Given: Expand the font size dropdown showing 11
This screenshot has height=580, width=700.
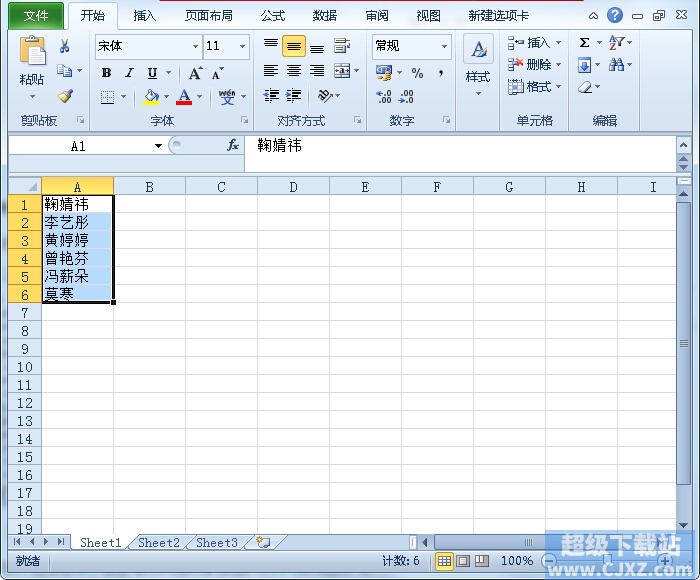Looking at the screenshot, I should [242, 46].
